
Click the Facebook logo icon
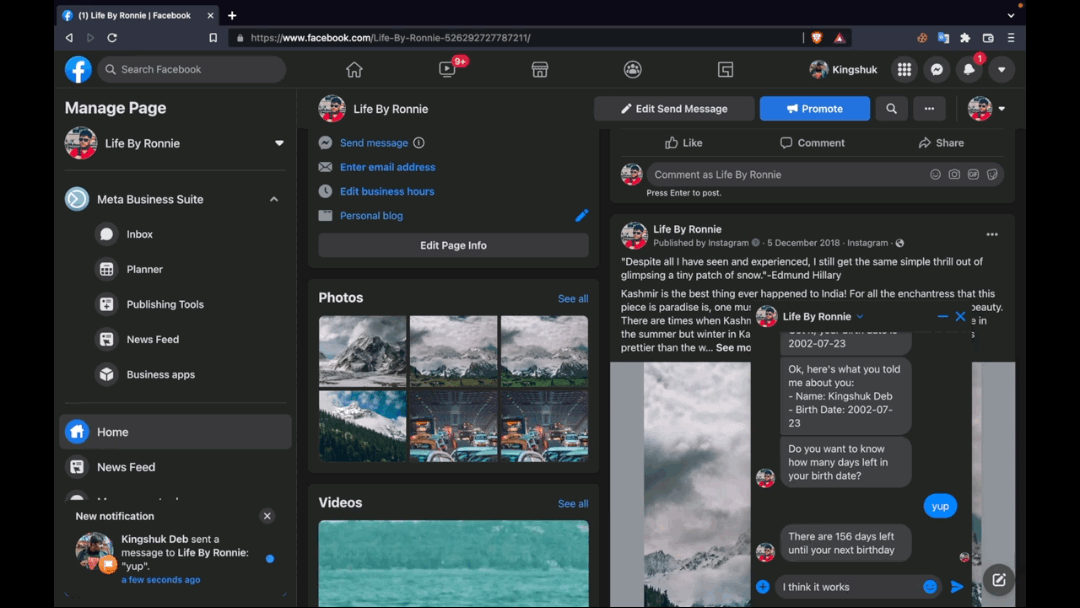pos(78,70)
